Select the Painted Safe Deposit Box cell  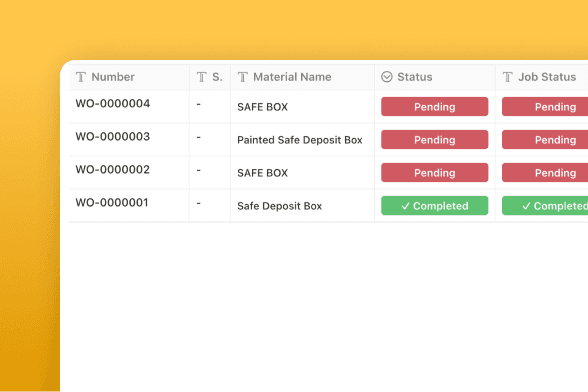click(x=300, y=140)
